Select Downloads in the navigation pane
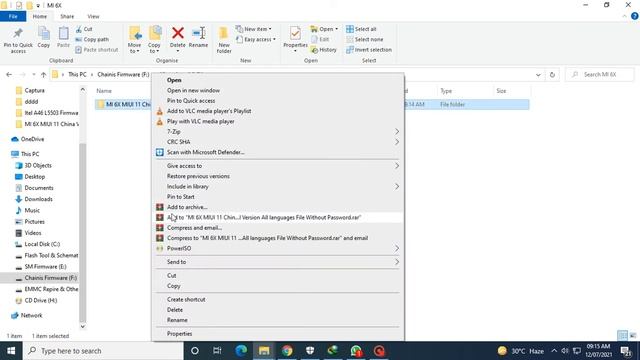 pyautogui.click(x=38, y=199)
